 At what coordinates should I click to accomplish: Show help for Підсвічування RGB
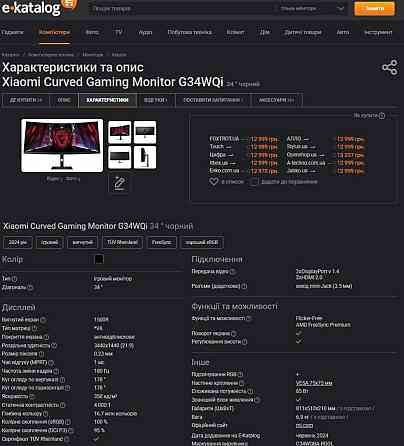point(240,374)
